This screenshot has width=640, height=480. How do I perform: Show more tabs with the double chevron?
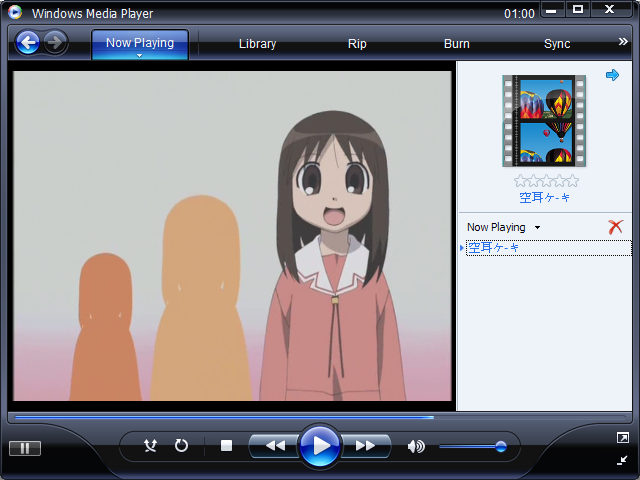coord(623,41)
